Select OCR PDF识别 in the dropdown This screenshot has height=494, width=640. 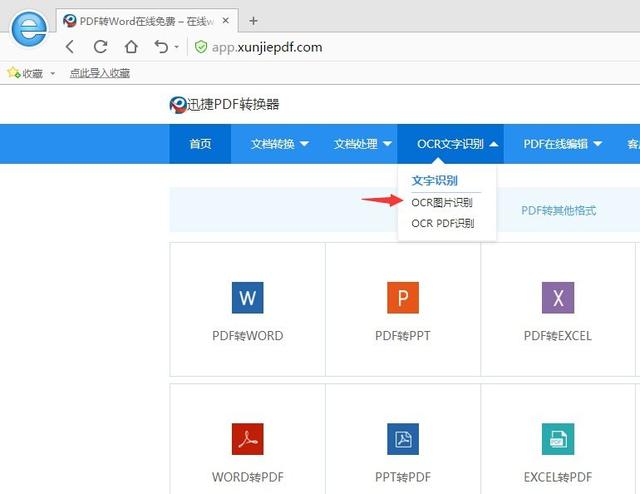coord(443,223)
